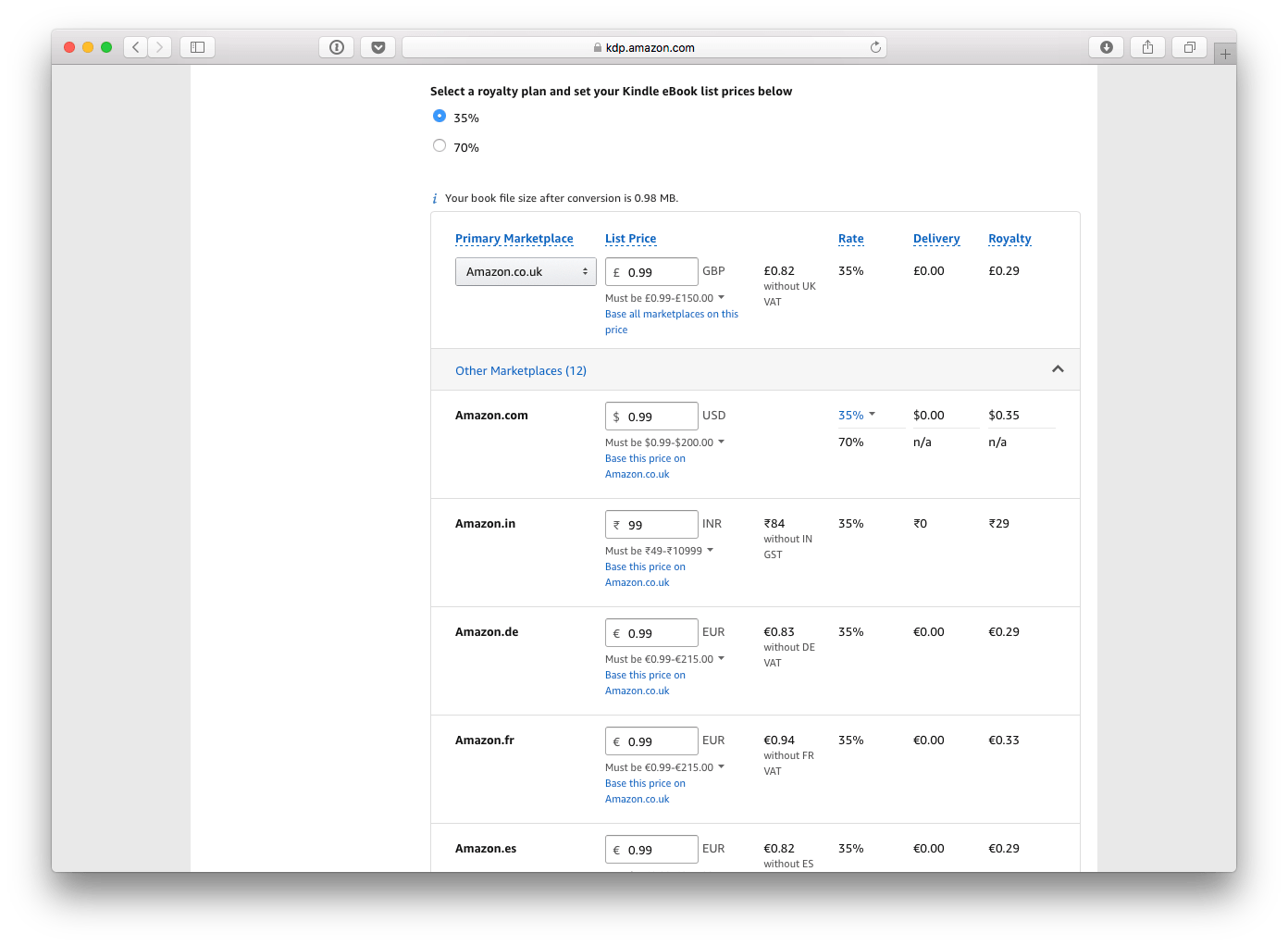This screenshot has width=1288, height=946.
Task: Click the Amazon.com row label
Action: click(491, 416)
